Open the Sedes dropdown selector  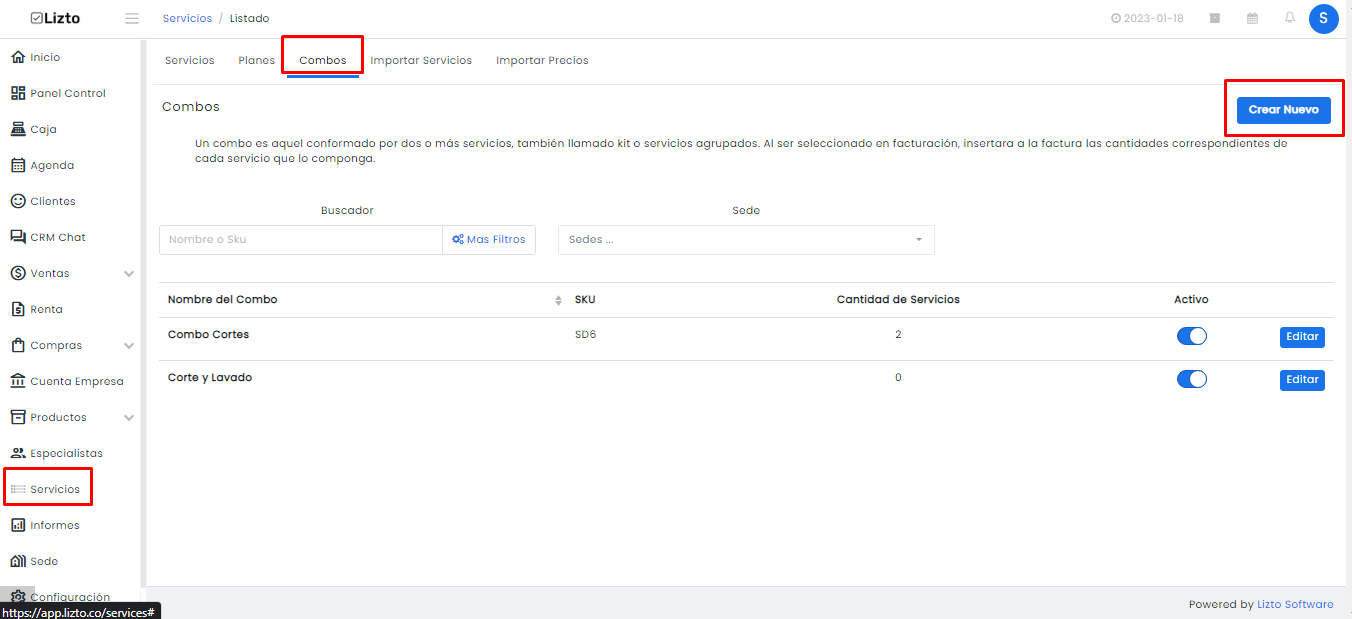click(x=746, y=240)
